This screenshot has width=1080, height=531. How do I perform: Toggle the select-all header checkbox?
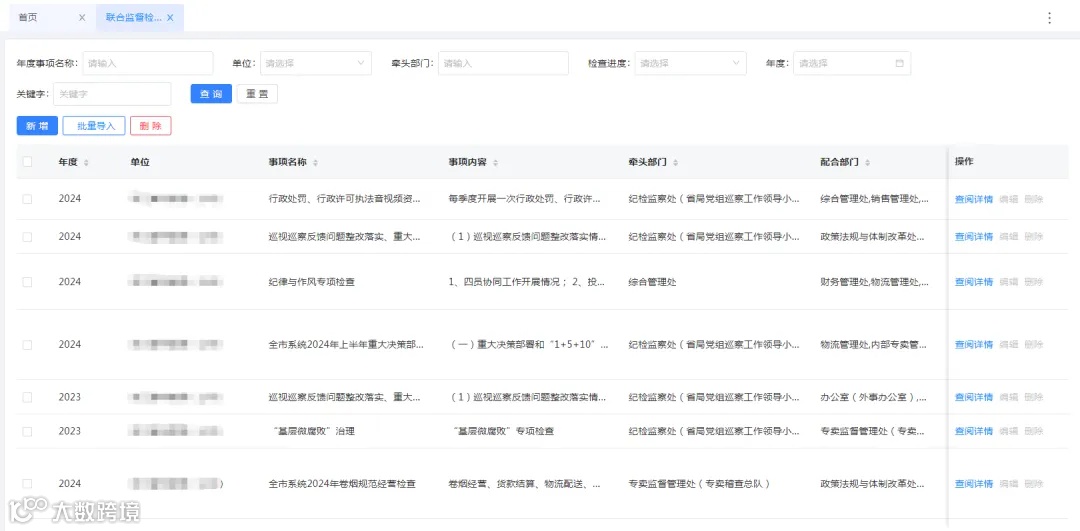[x=28, y=162]
